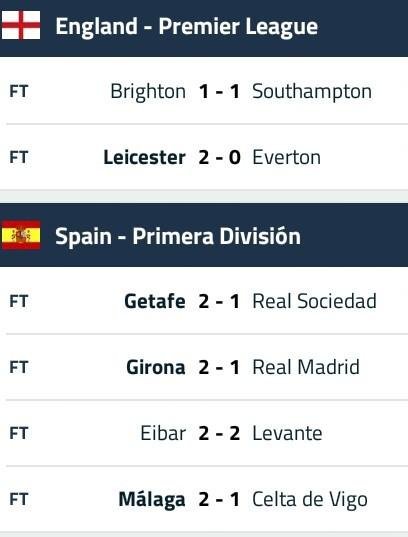Viewport: 408px width, 537px height.
Task: Select Eibar team name
Action: tap(163, 434)
